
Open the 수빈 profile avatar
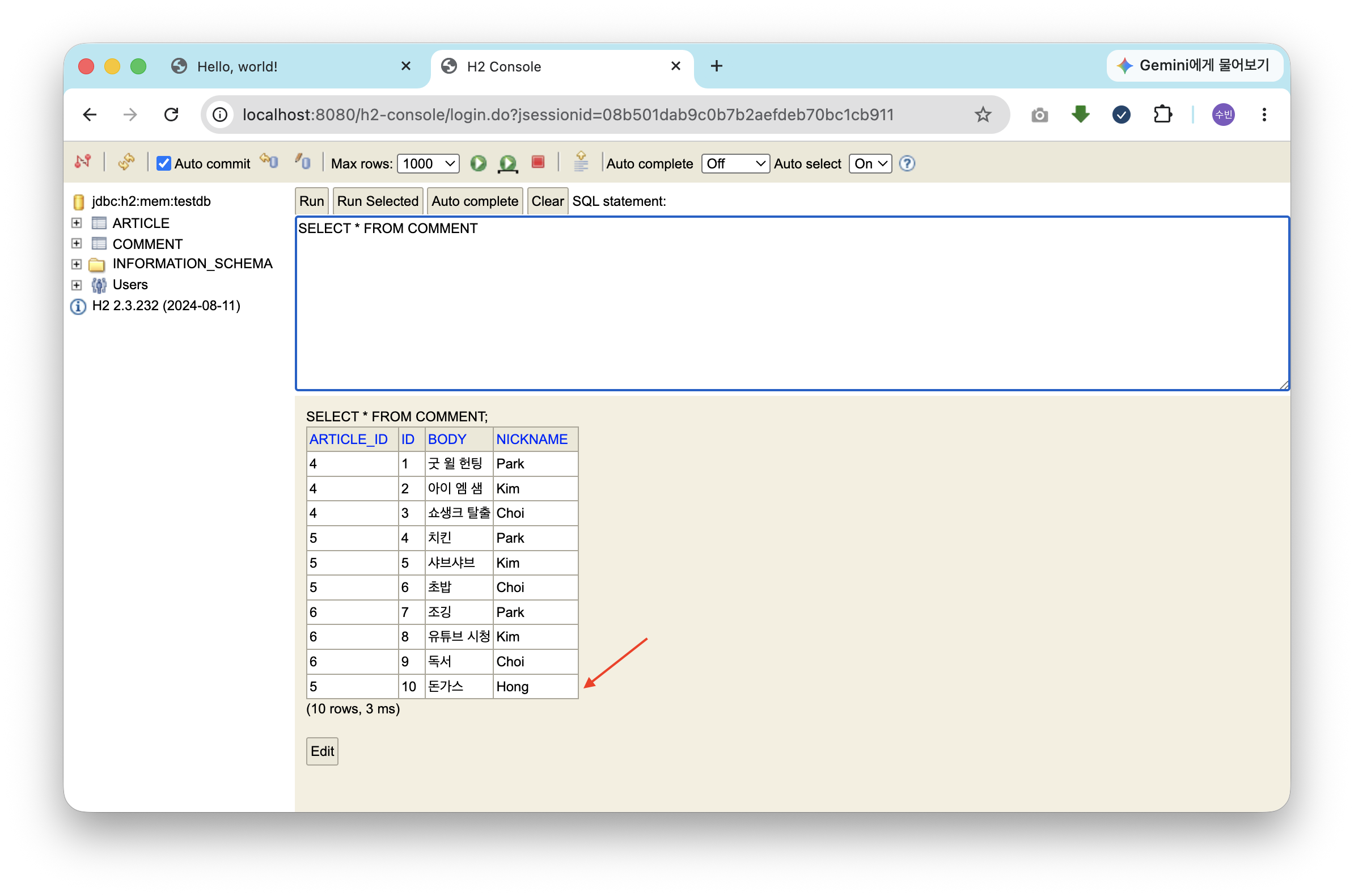click(x=1223, y=115)
